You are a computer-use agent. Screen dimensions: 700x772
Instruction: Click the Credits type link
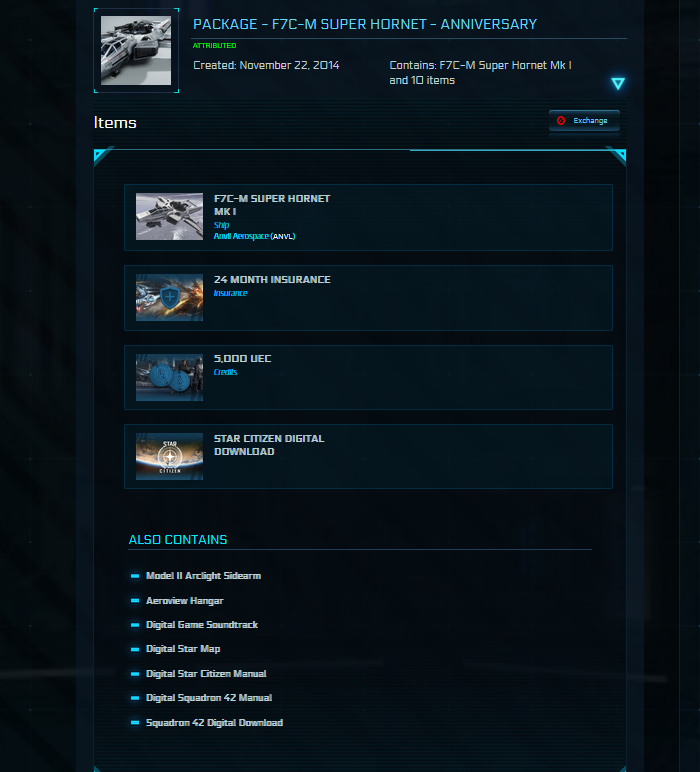click(225, 372)
